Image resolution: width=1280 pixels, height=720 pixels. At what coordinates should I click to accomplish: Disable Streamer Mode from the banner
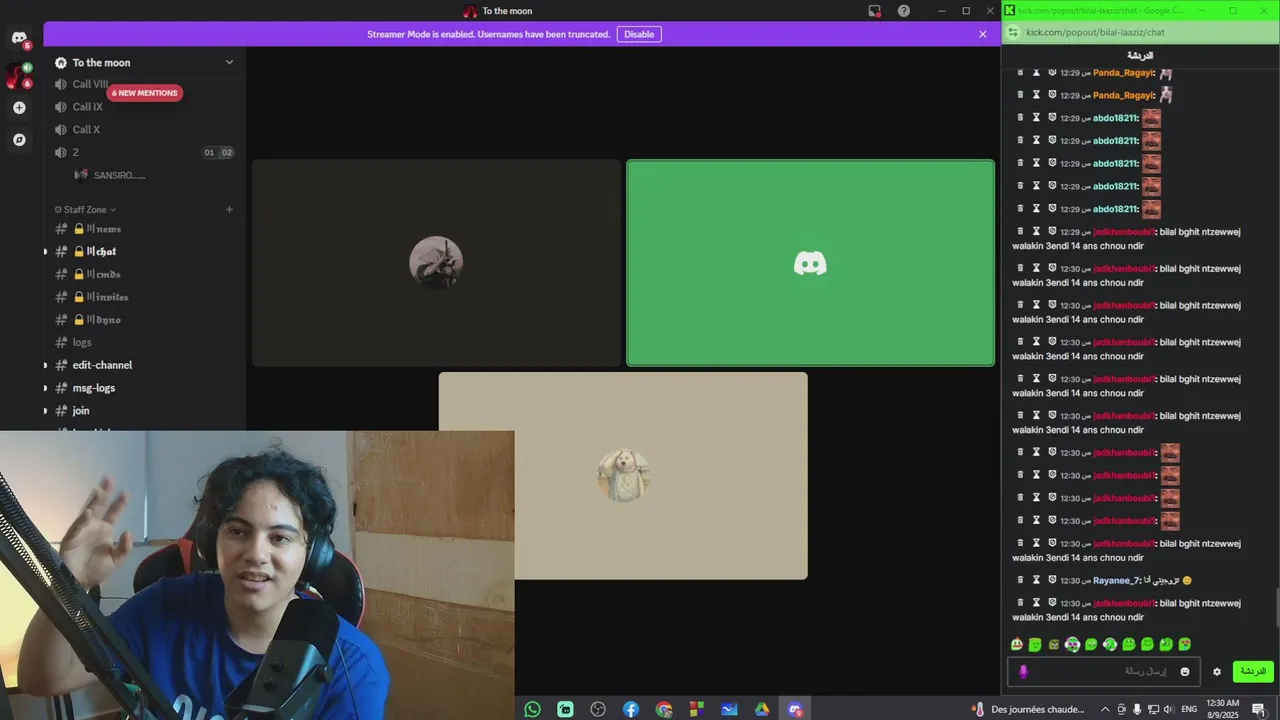639,34
